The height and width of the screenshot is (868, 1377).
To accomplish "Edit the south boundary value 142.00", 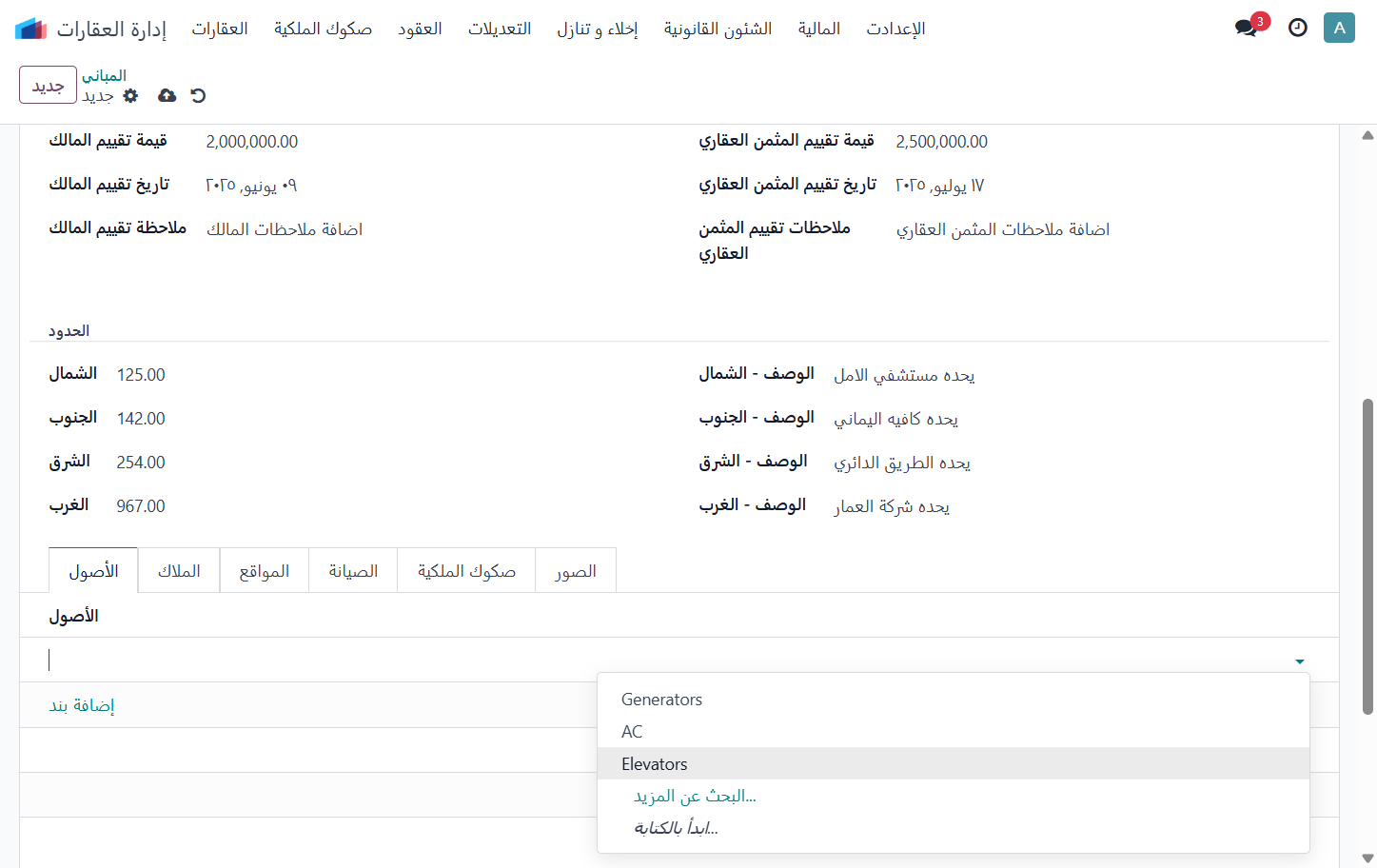I will click(x=141, y=419).
